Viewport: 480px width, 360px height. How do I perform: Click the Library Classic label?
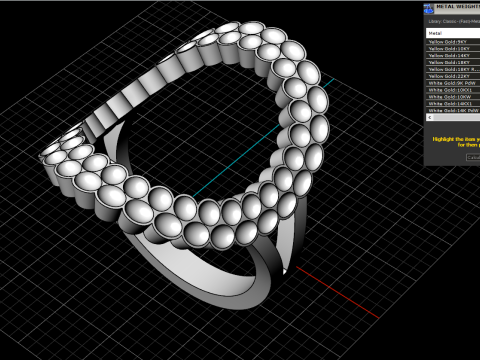click(x=454, y=21)
